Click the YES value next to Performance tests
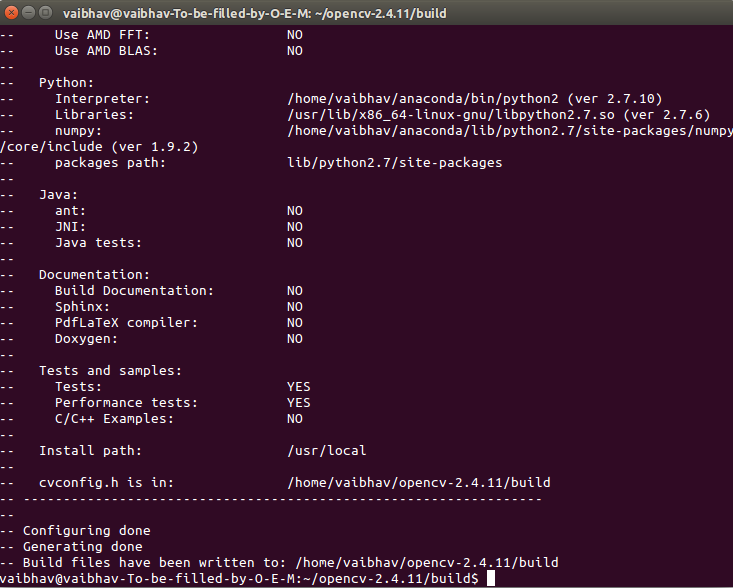Screen dimensions: 733x588 (x=298, y=402)
